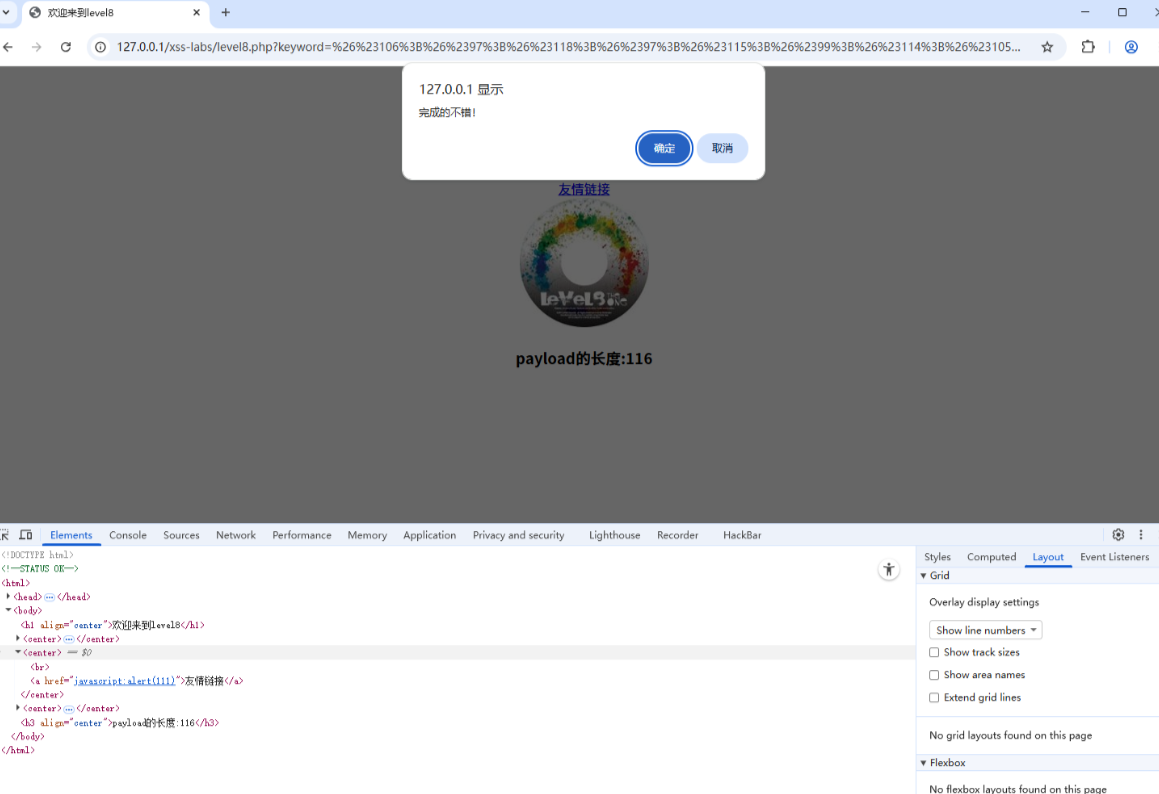
Task: Switch to the Network tab
Action: pyautogui.click(x=236, y=535)
